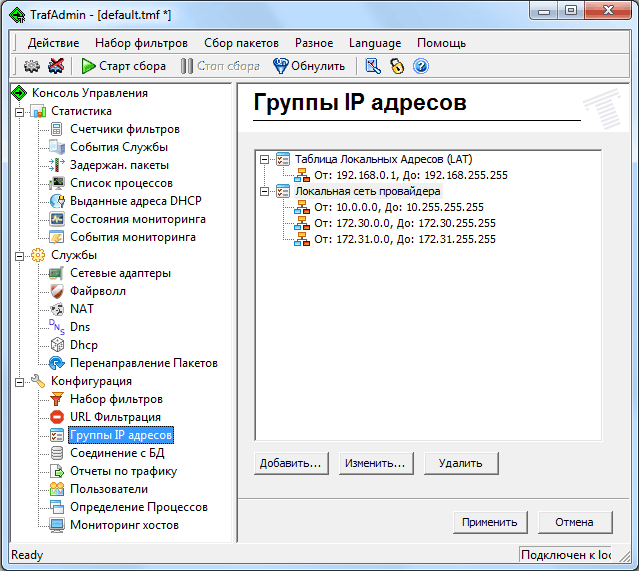Collapse Таблица Локальных Адресов (LAT) group
This screenshot has width=639, height=571.
264,159
